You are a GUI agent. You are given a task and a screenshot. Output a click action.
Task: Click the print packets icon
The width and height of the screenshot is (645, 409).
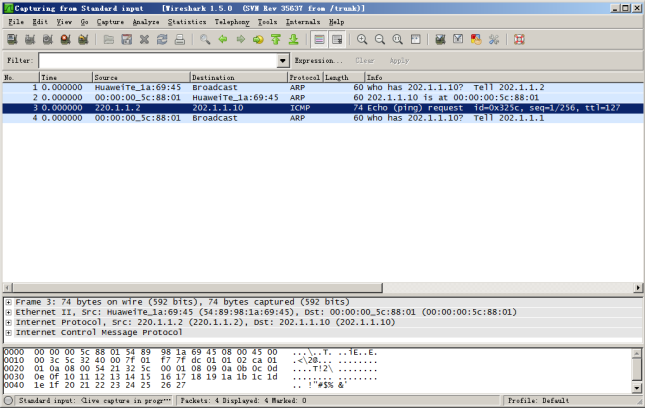click(180, 40)
